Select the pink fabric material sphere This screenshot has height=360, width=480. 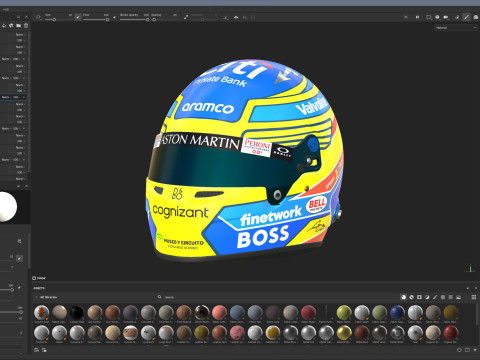219,313
